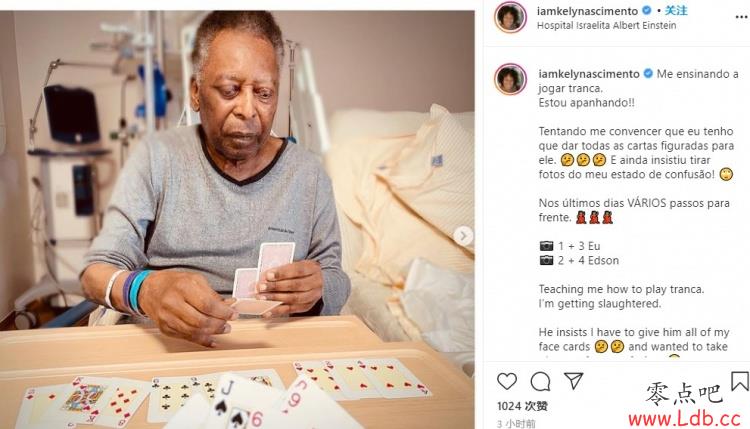Open header profile avatar of iamkelynascimento
Screen dimensions: 750x429
click(510, 17)
